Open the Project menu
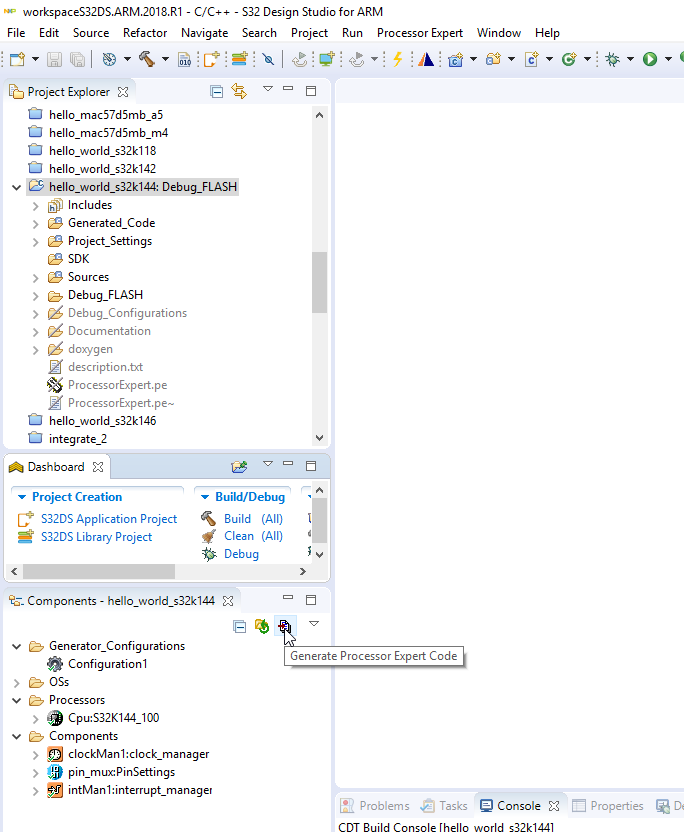Screen dimensions: 684x832 click(x=309, y=33)
